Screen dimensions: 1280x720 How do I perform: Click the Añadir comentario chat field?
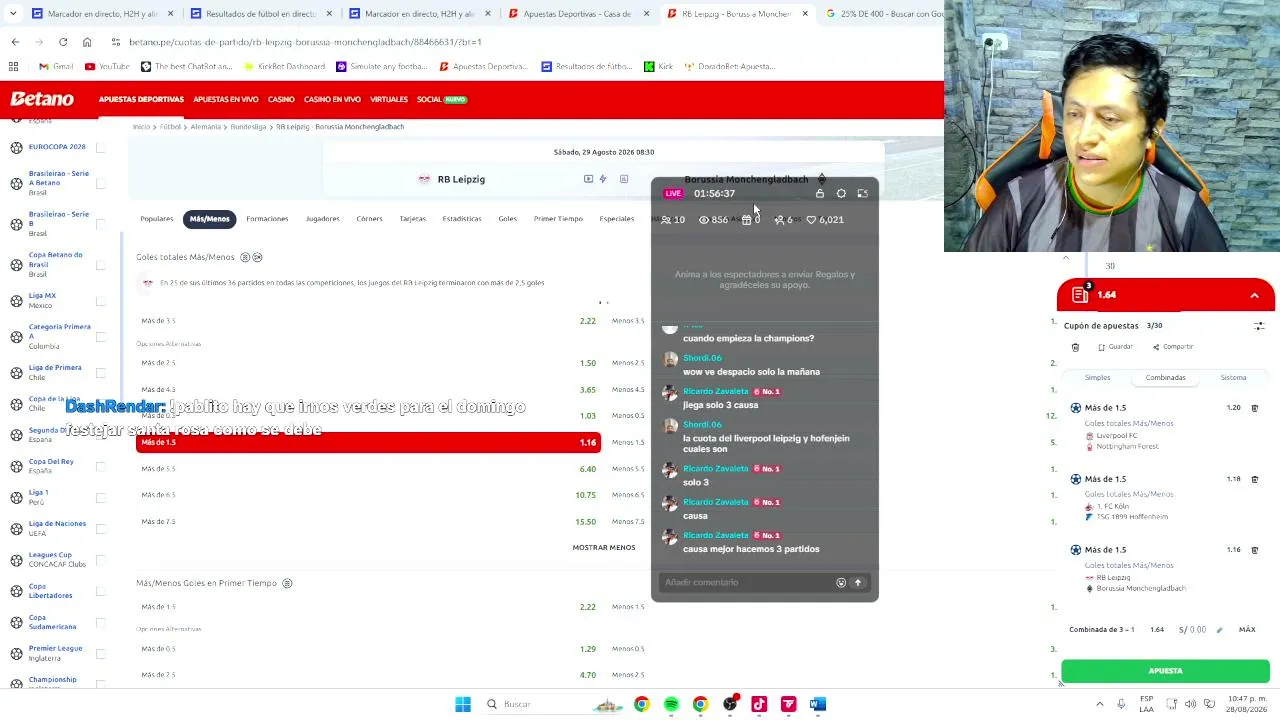(748, 583)
